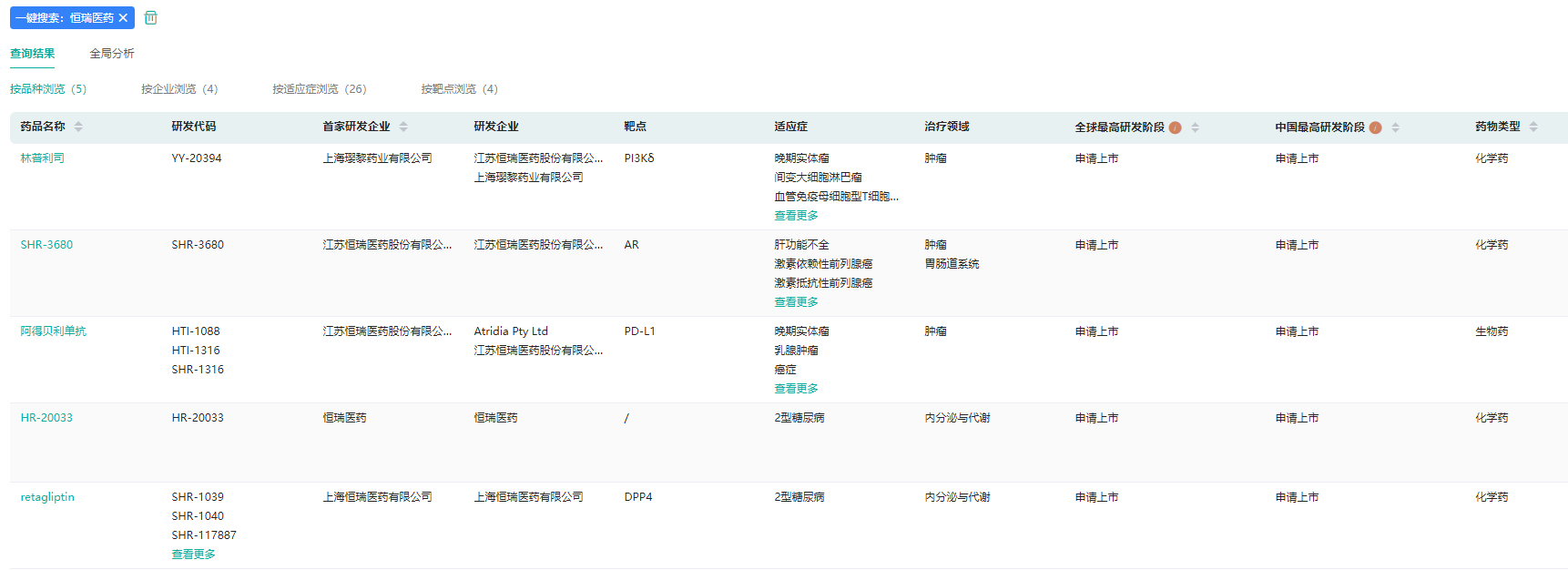This screenshot has width=1568, height=570.
Task: Select the 查询结果 tab
Action: point(33,54)
